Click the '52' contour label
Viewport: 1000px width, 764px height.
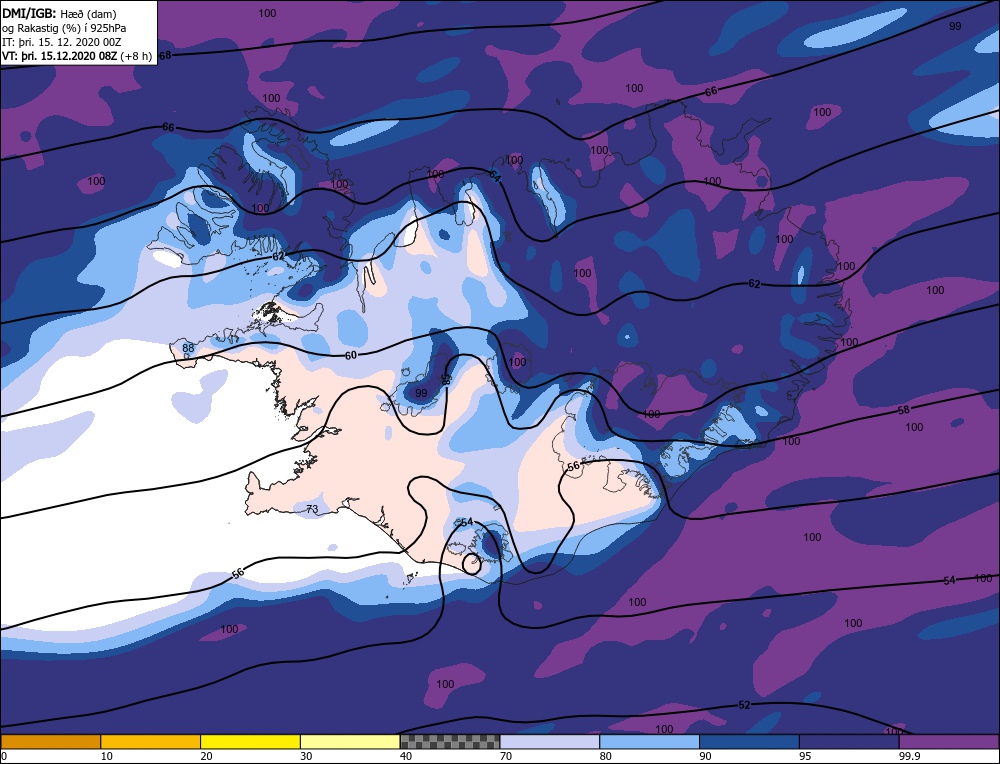(x=744, y=705)
